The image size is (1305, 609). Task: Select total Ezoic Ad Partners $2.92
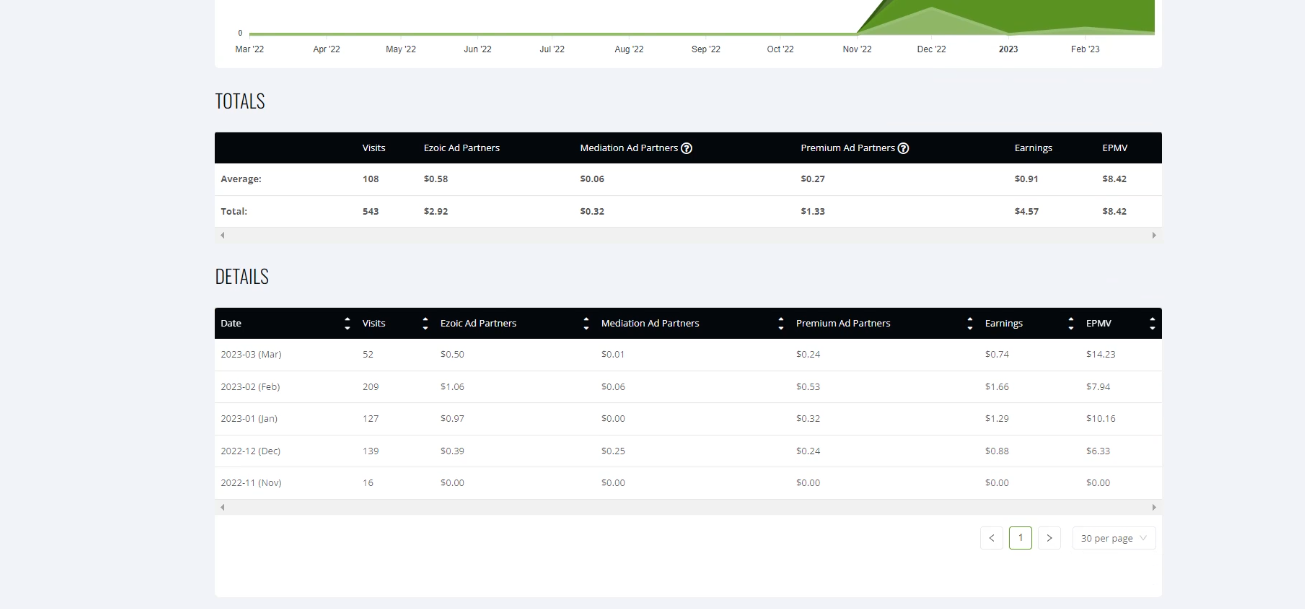(x=436, y=212)
